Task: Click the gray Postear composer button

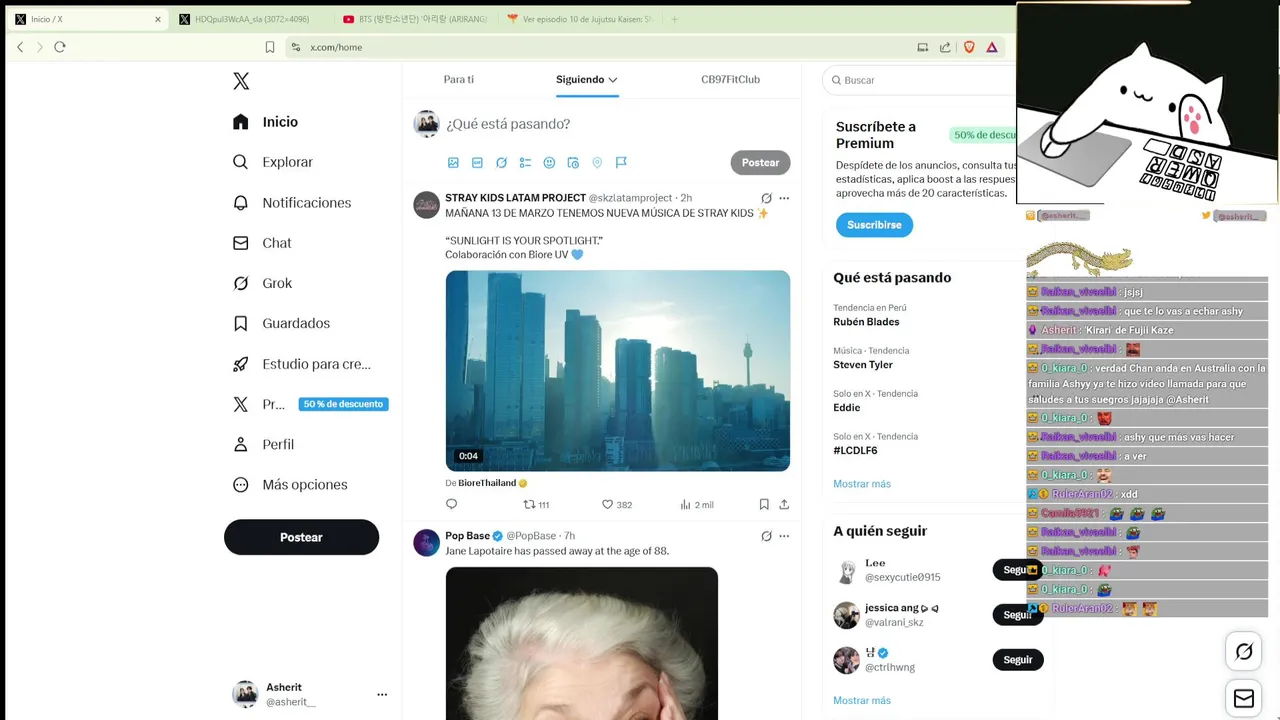Action: click(760, 163)
